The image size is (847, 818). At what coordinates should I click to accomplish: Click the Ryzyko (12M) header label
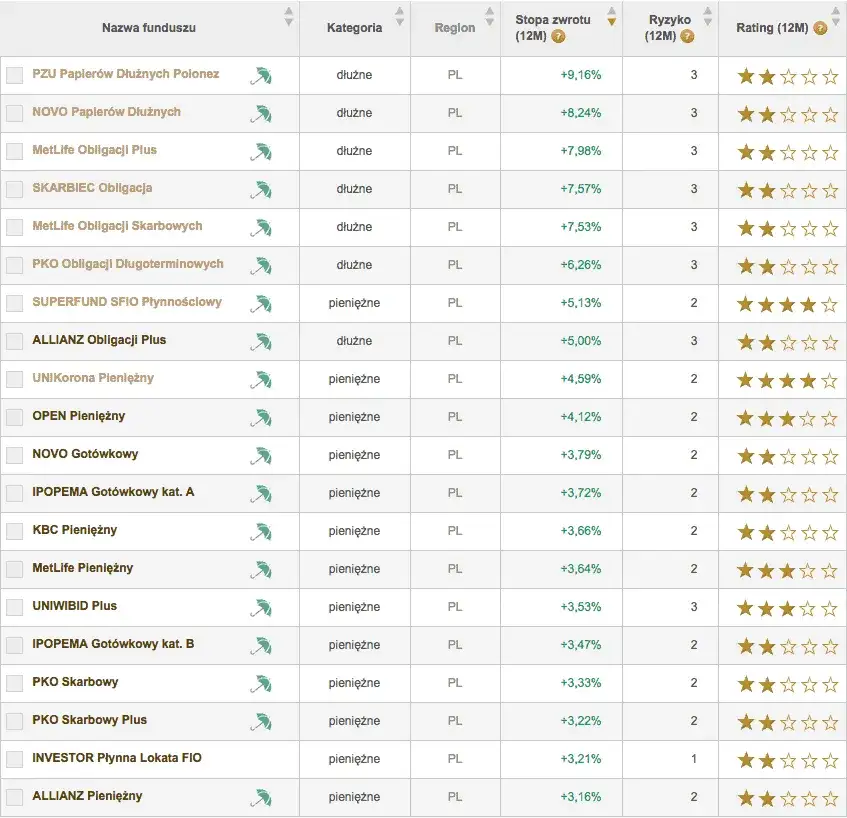[669, 28]
